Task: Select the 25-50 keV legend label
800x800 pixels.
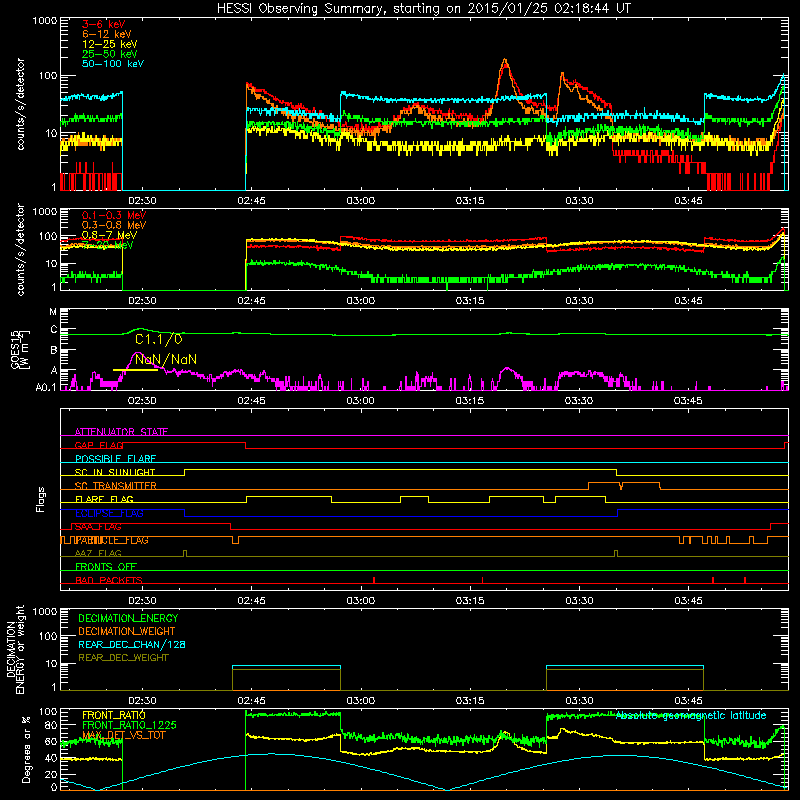Action: tap(110, 54)
